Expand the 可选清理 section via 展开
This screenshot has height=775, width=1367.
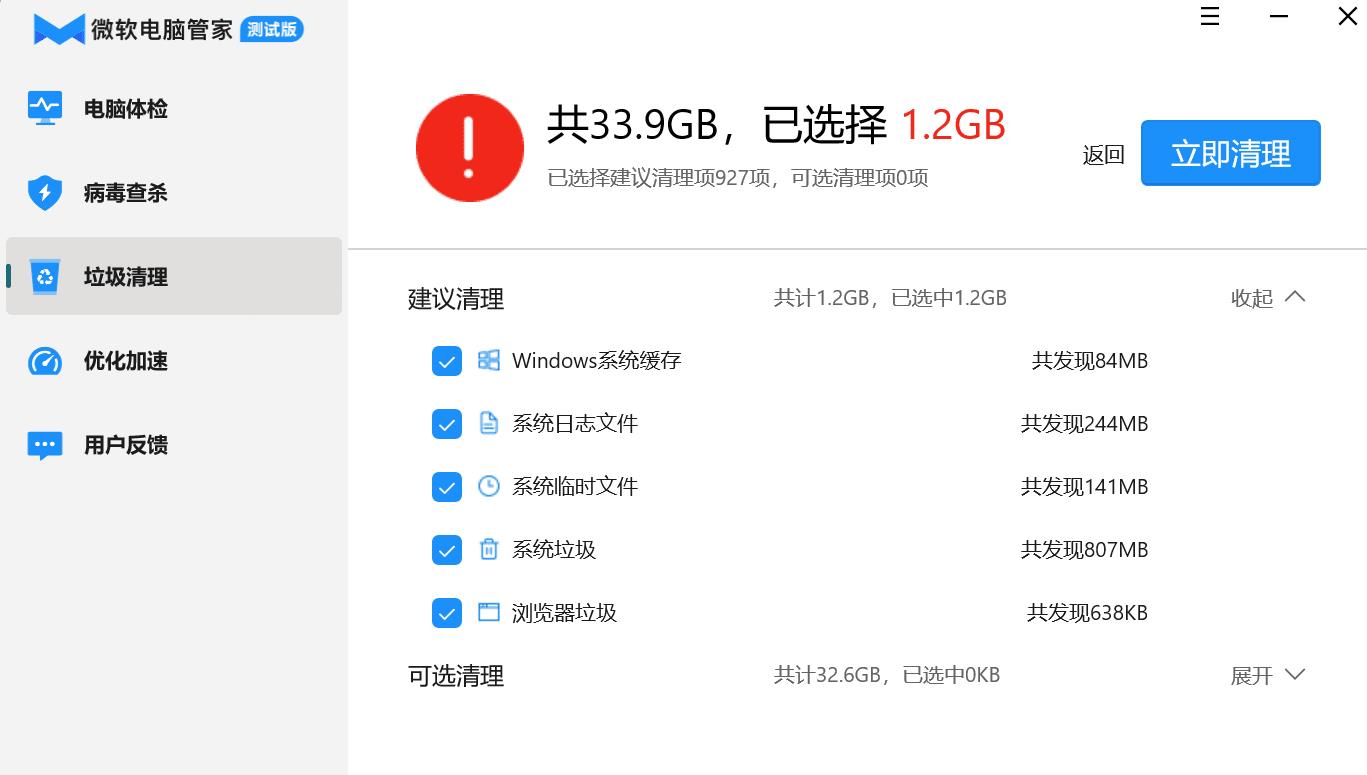1266,675
